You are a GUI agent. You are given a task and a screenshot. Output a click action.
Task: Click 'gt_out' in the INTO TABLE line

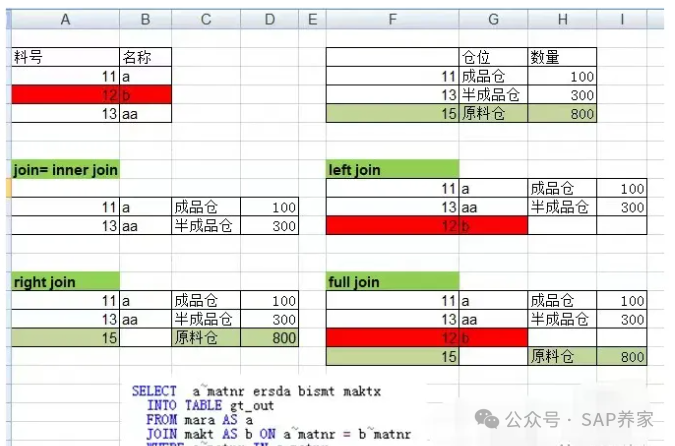[252, 406]
